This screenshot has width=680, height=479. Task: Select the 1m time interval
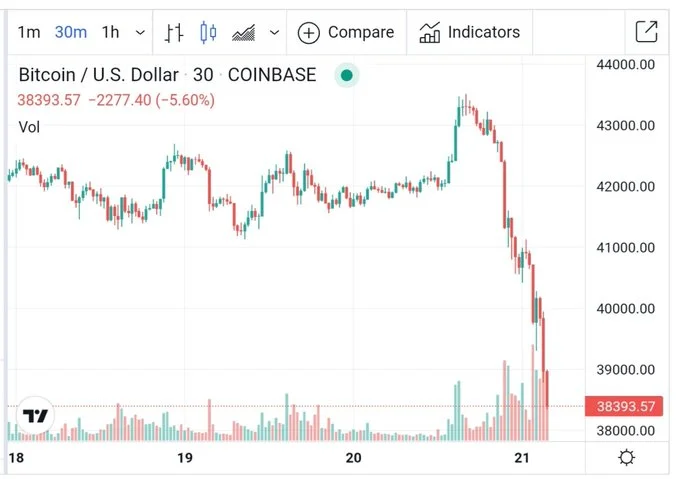click(29, 32)
